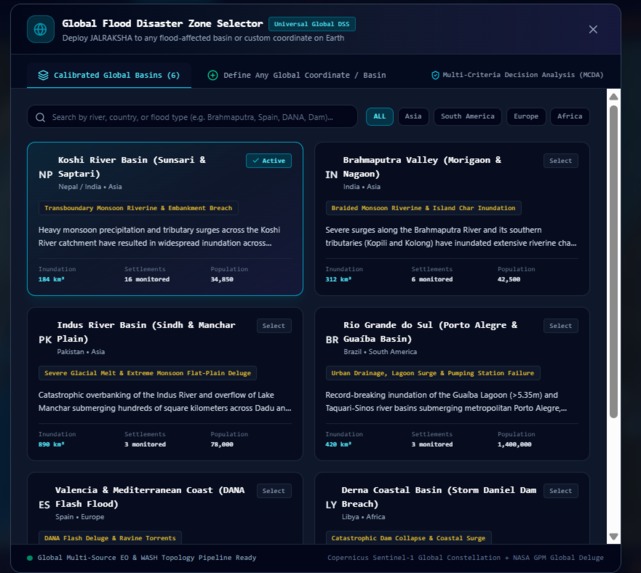The image size is (641, 573).
Task: Select the Brahmaputra Valley basin
Action: [560, 161]
